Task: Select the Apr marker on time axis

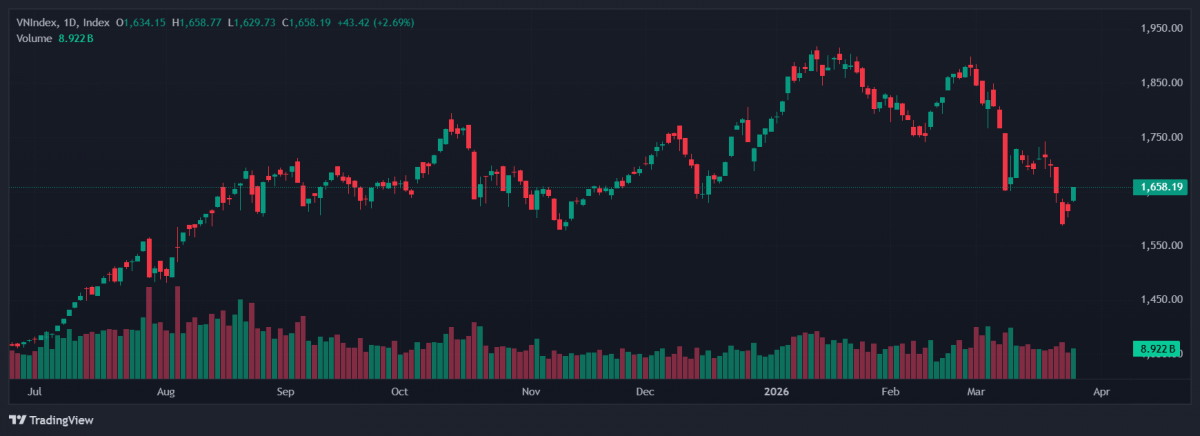Action: coord(1102,393)
